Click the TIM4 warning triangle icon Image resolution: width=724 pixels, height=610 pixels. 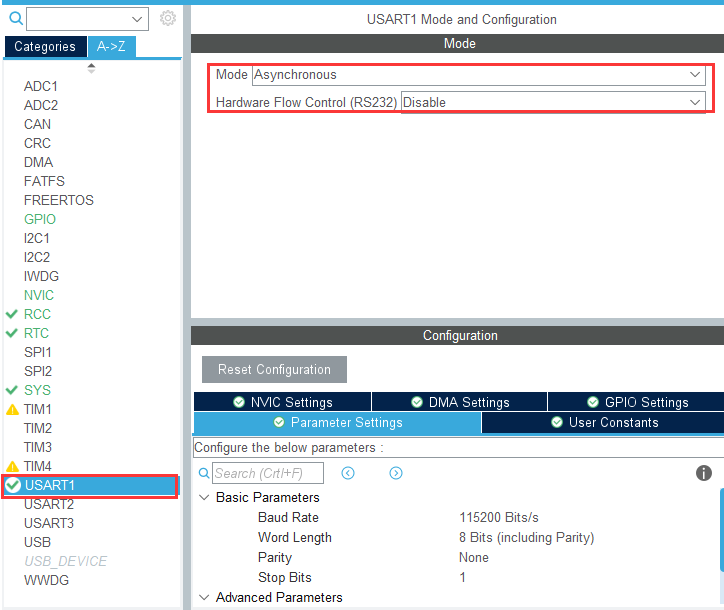point(12,466)
